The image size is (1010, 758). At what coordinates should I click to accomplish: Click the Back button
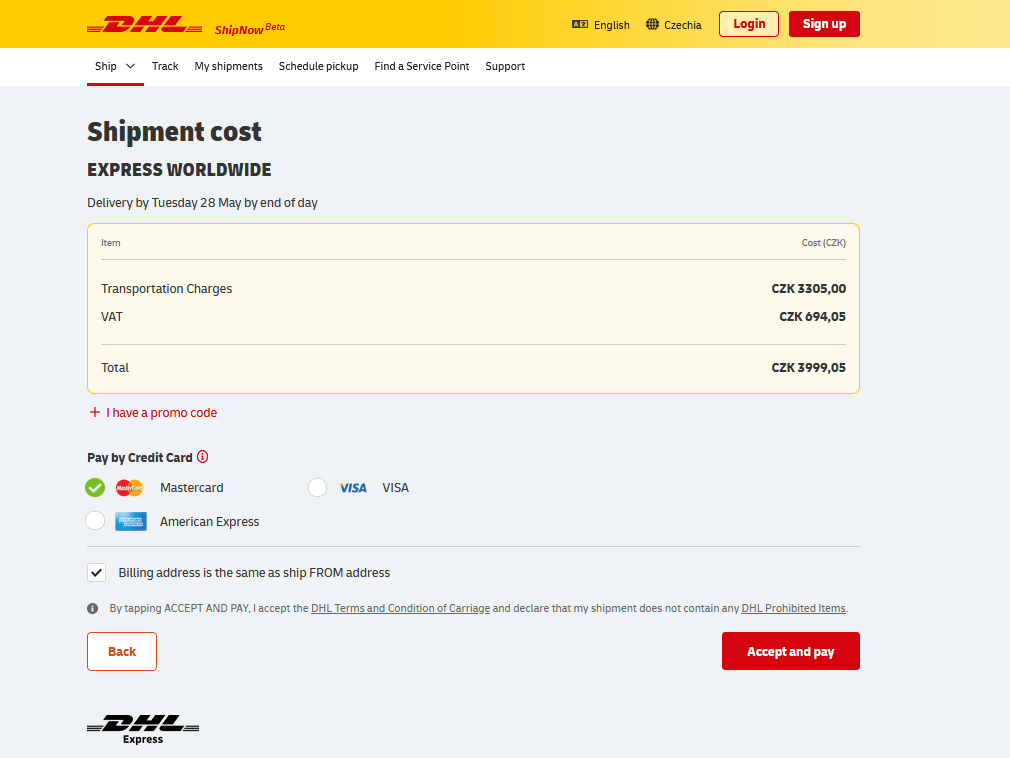click(x=122, y=652)
